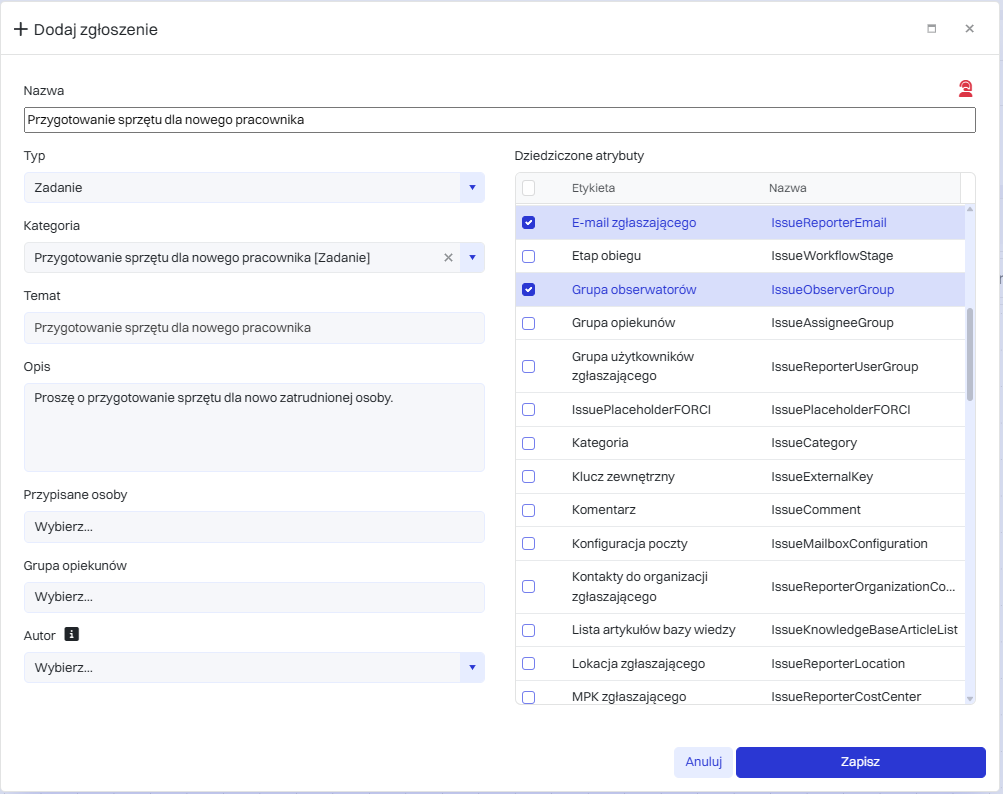
Task: Click the Opis text area
Action: pyautogui.click(x=254, y=427)
